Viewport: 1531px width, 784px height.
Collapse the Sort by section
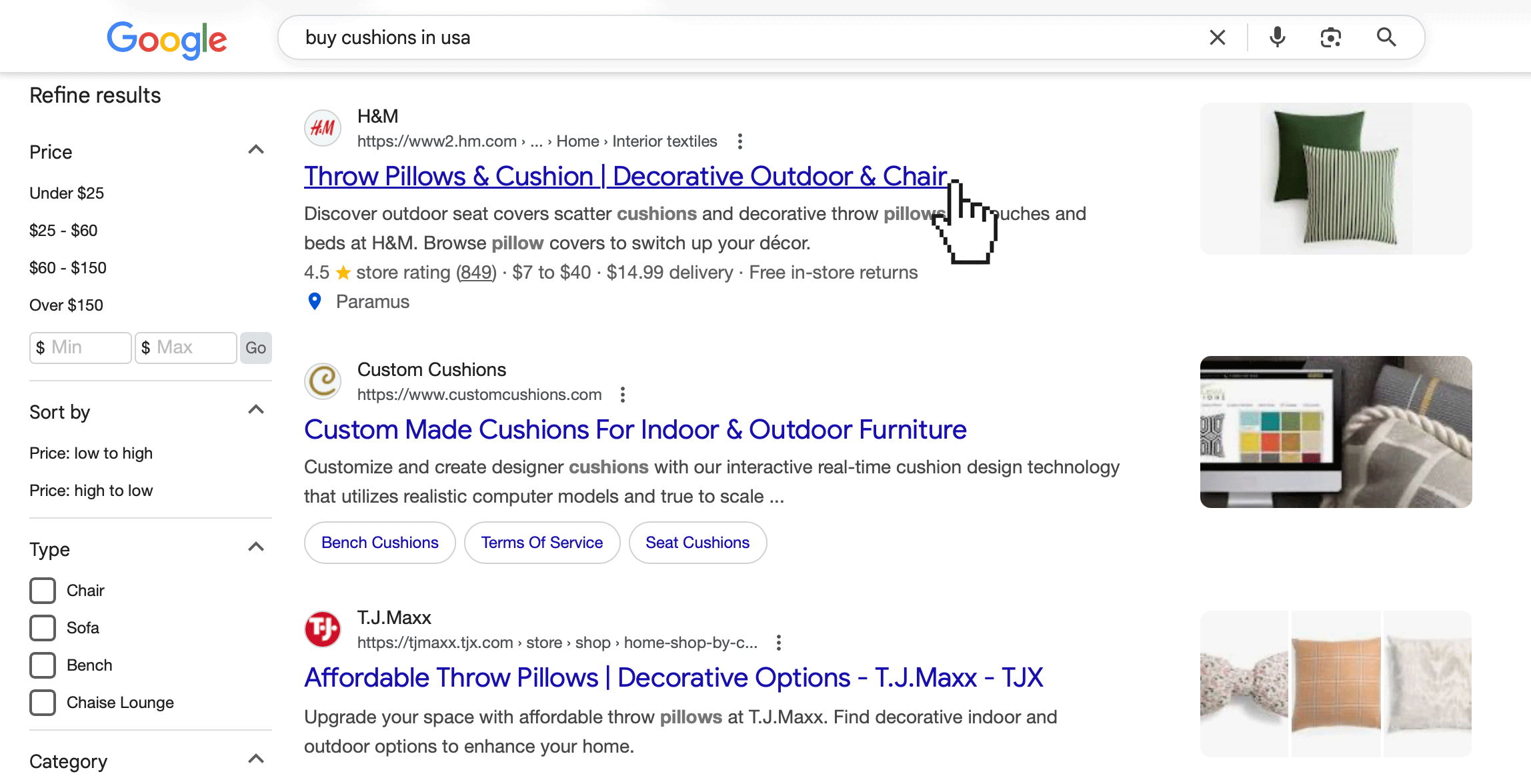tap(255, 409)
